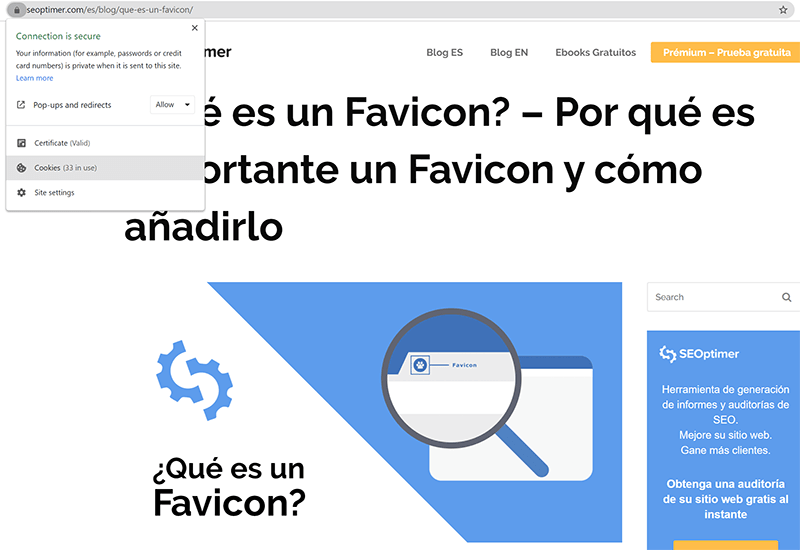The image size is (800, 550).
Task: Click 'Connection is secure' text
Action: point(58,36)
